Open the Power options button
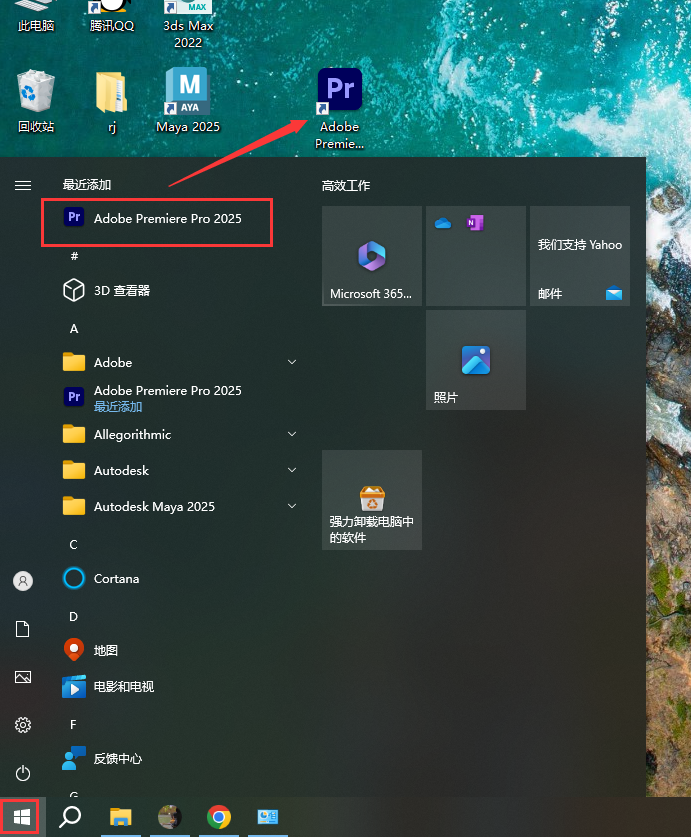 point(23,773)
